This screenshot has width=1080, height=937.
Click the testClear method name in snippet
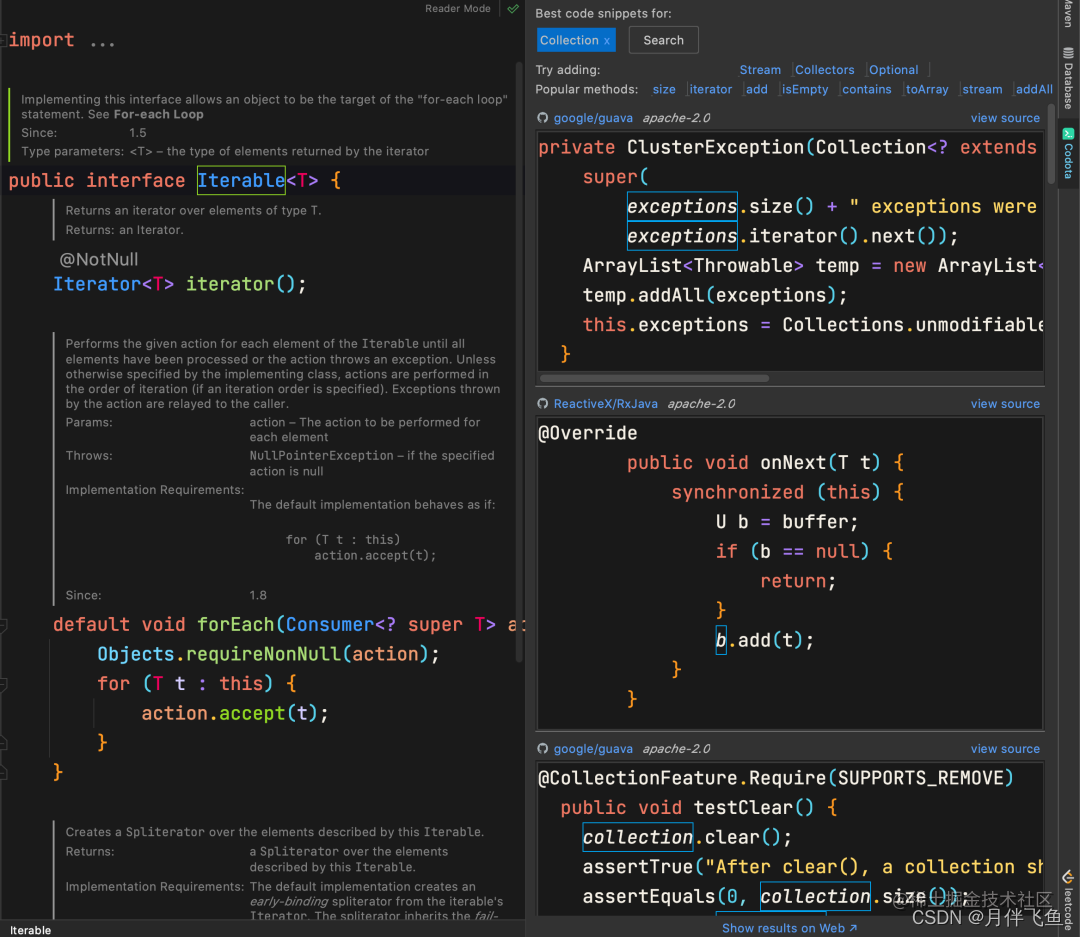742,808
